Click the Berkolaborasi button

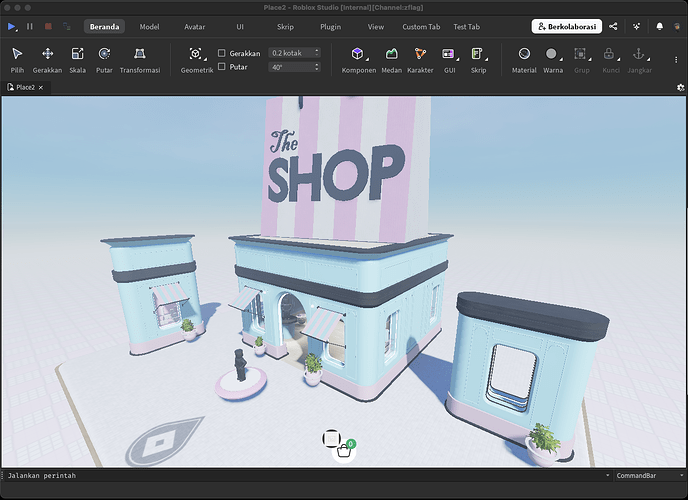[566, 27]
